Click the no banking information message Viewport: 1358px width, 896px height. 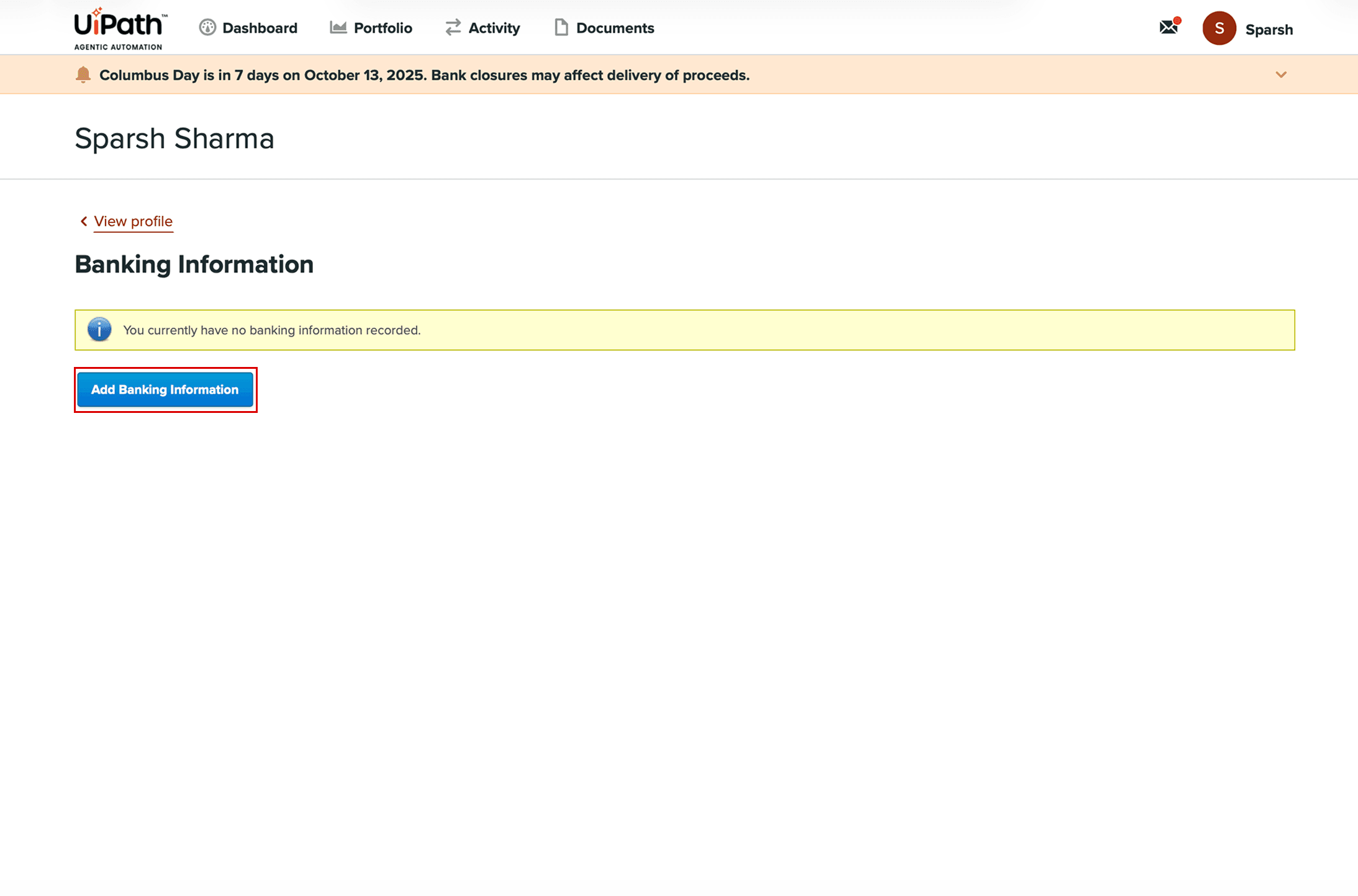pos(272,330)
